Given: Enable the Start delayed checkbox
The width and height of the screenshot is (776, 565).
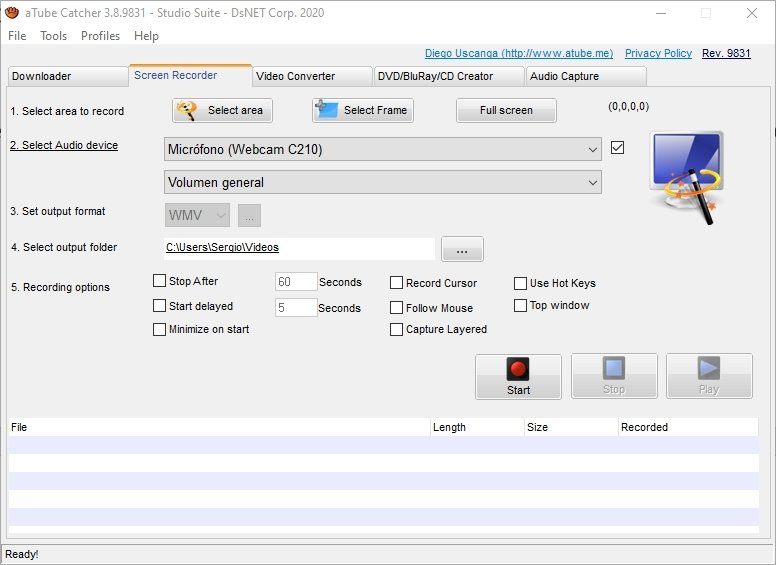Looking at the screenshot, I should tap(159, 306).
